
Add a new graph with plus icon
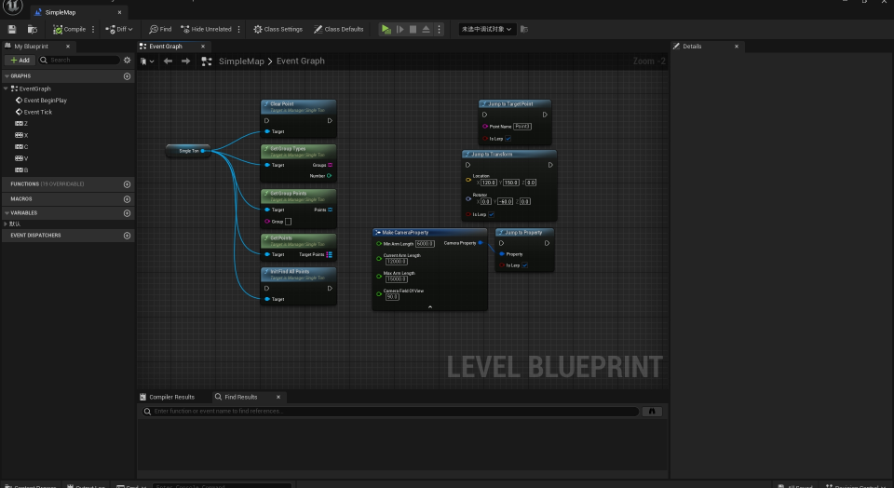click(x=127, y=76)
